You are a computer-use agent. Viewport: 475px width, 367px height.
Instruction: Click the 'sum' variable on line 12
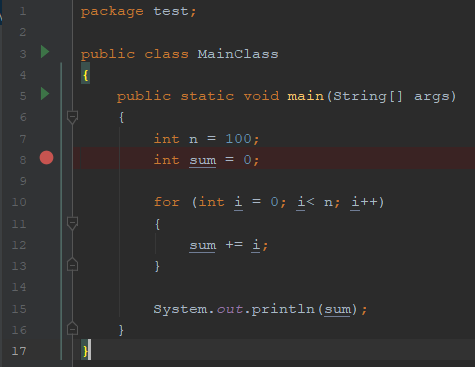click(203, 246)
